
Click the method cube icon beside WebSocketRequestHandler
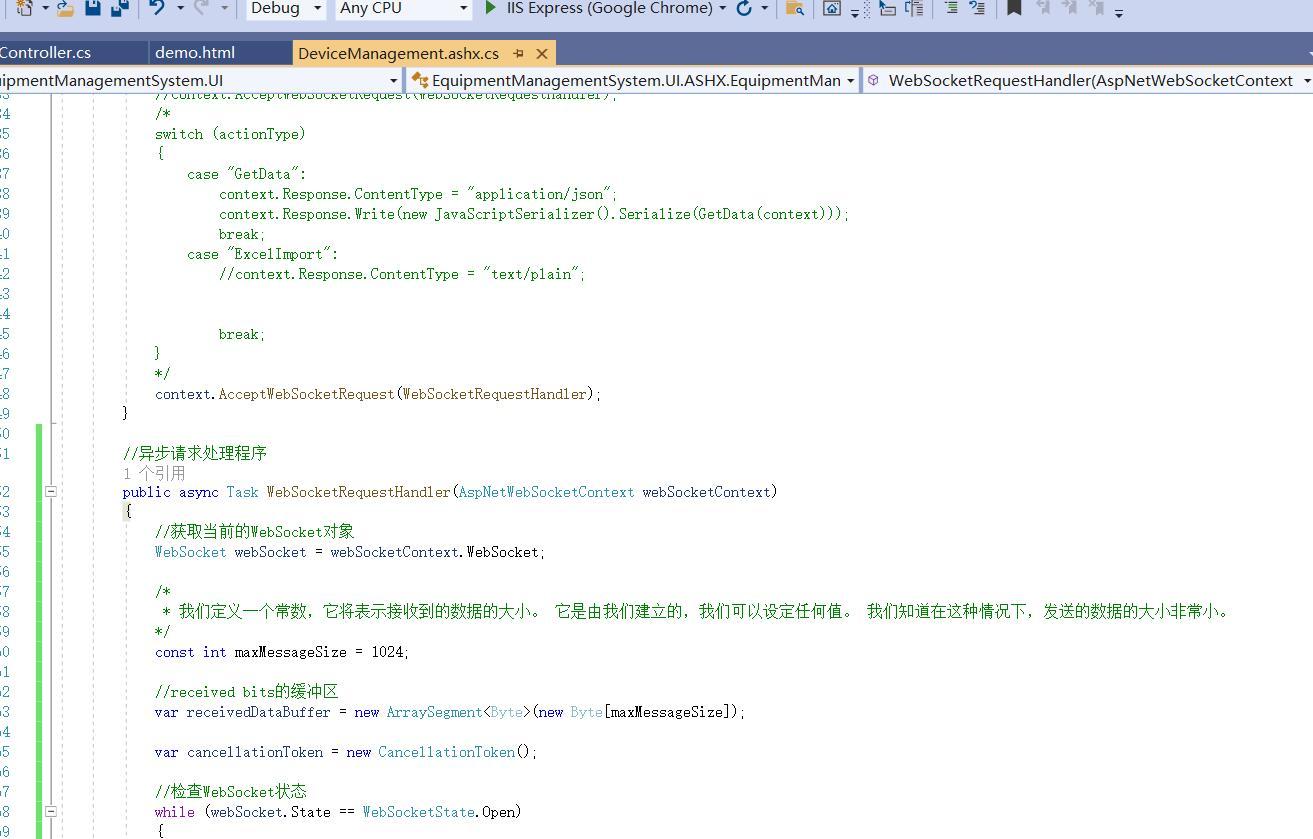tap(873, 80)
